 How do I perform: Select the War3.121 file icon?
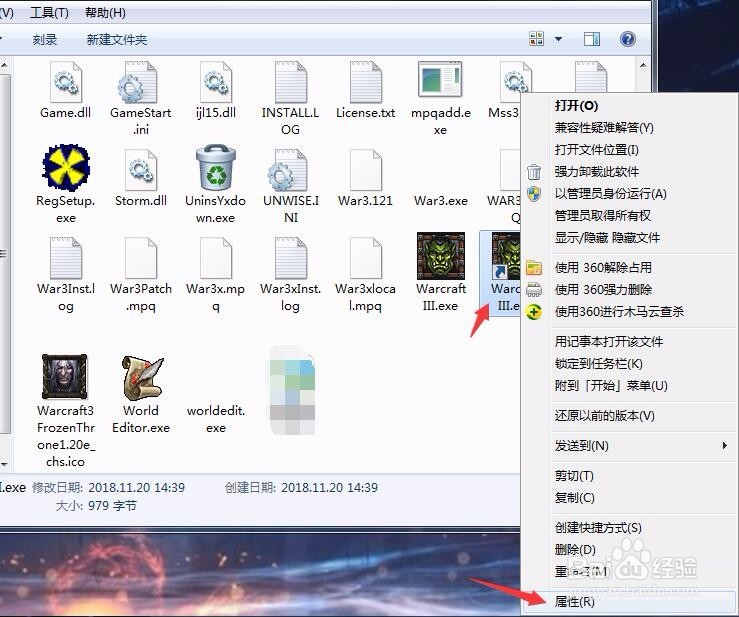tap(365, 170)
